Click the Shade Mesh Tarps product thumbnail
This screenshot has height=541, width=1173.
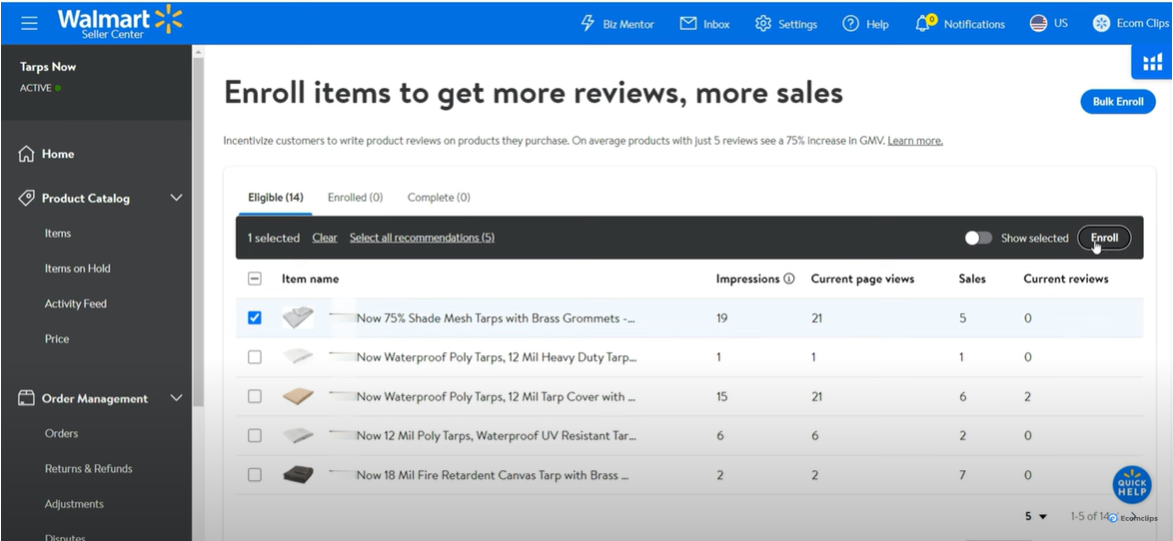(298, 318)
